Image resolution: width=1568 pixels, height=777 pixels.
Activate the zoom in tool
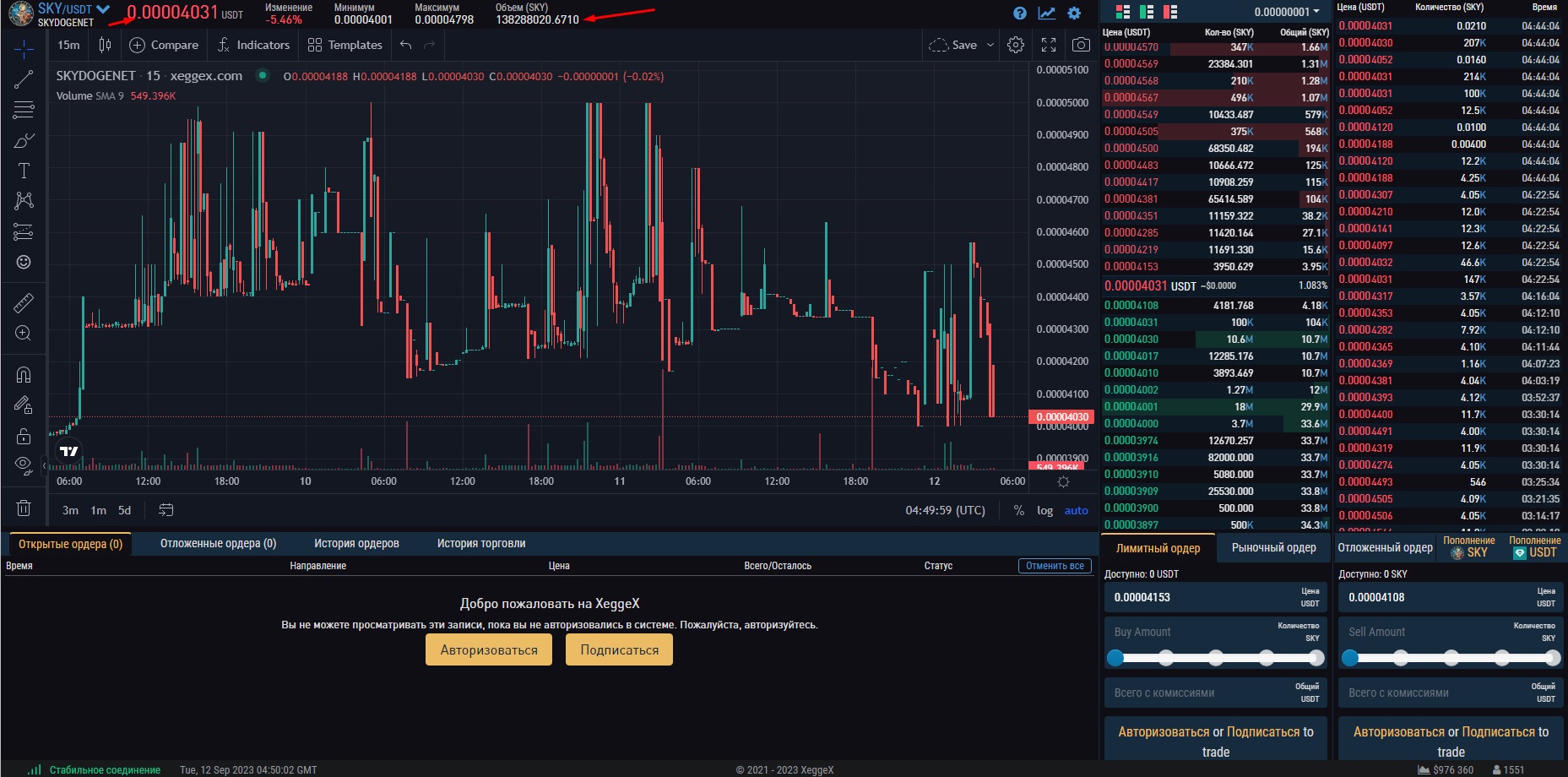click(x=24, y=333)
